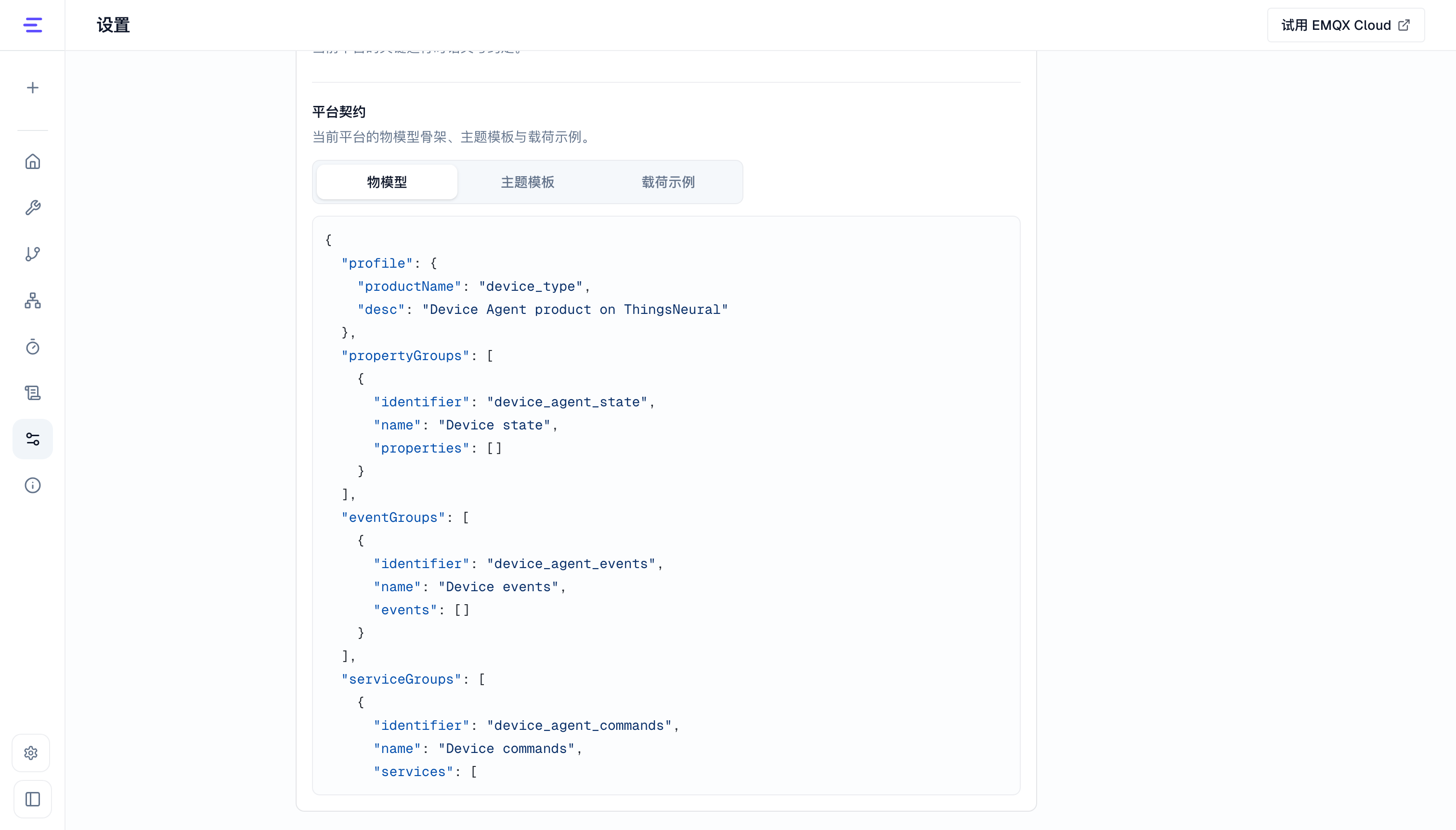Click the 设置 page title
This screenshot has height=830, width=1456.
(x=113, y=25)
